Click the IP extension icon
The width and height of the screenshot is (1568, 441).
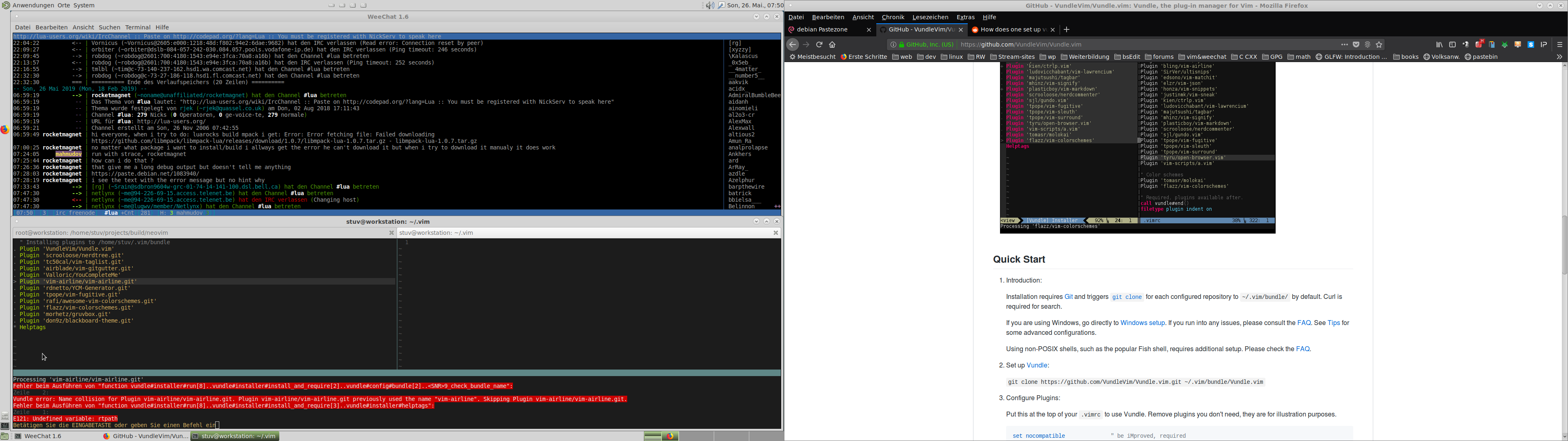(x=1544, y=45)
